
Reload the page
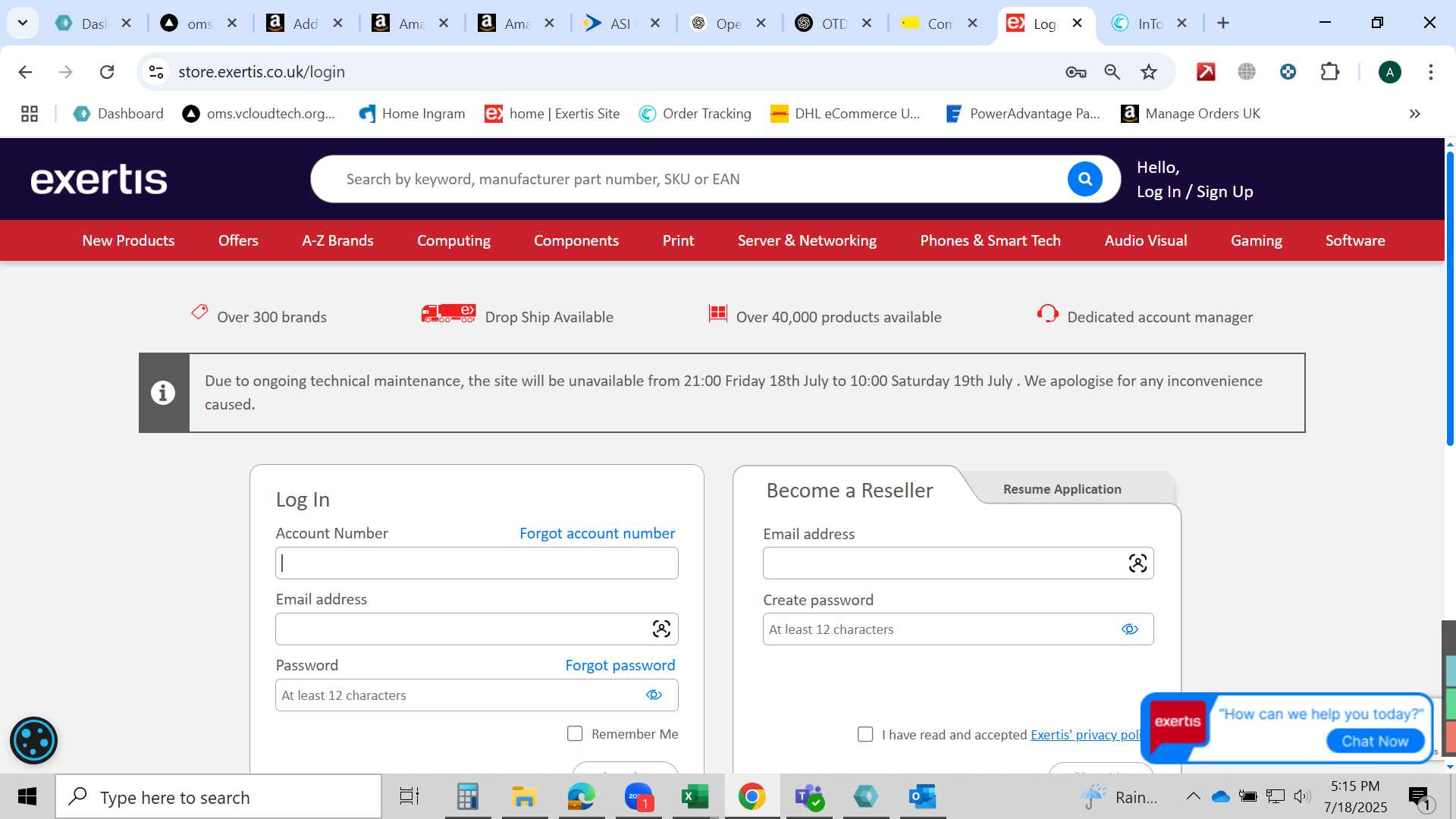click(107, 72)
